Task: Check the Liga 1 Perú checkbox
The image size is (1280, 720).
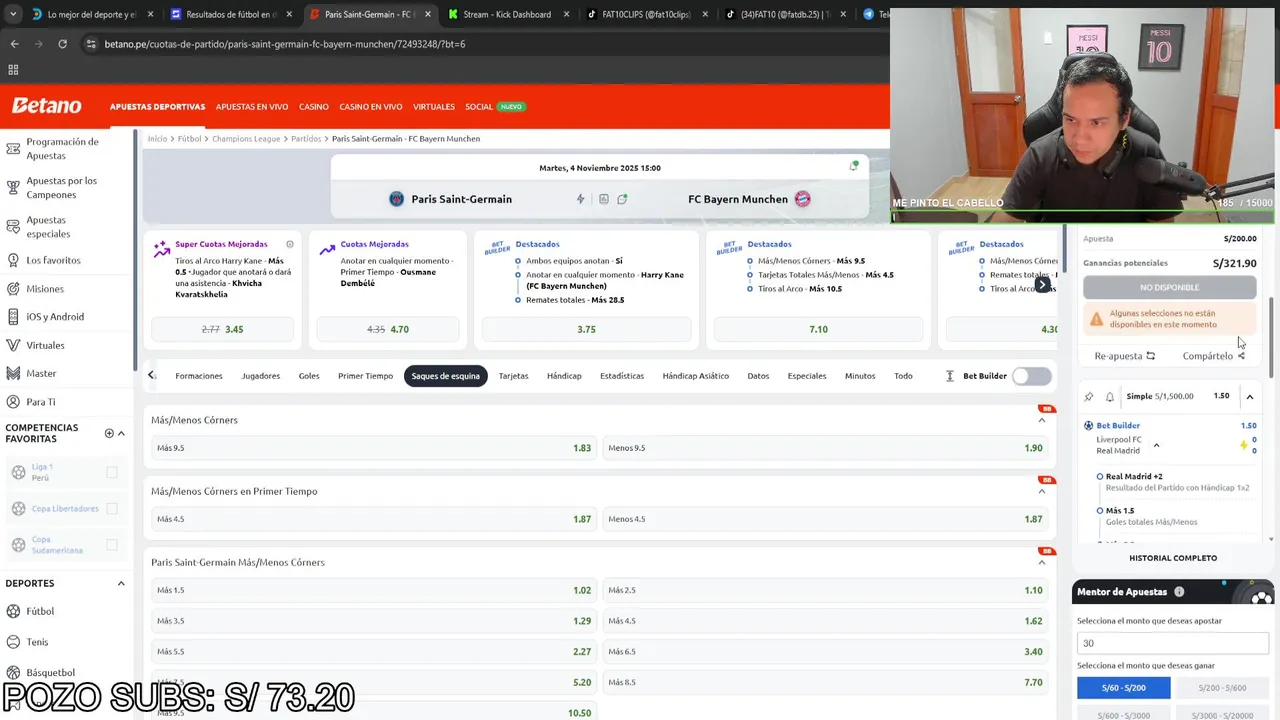Action: tap(111, 472)
